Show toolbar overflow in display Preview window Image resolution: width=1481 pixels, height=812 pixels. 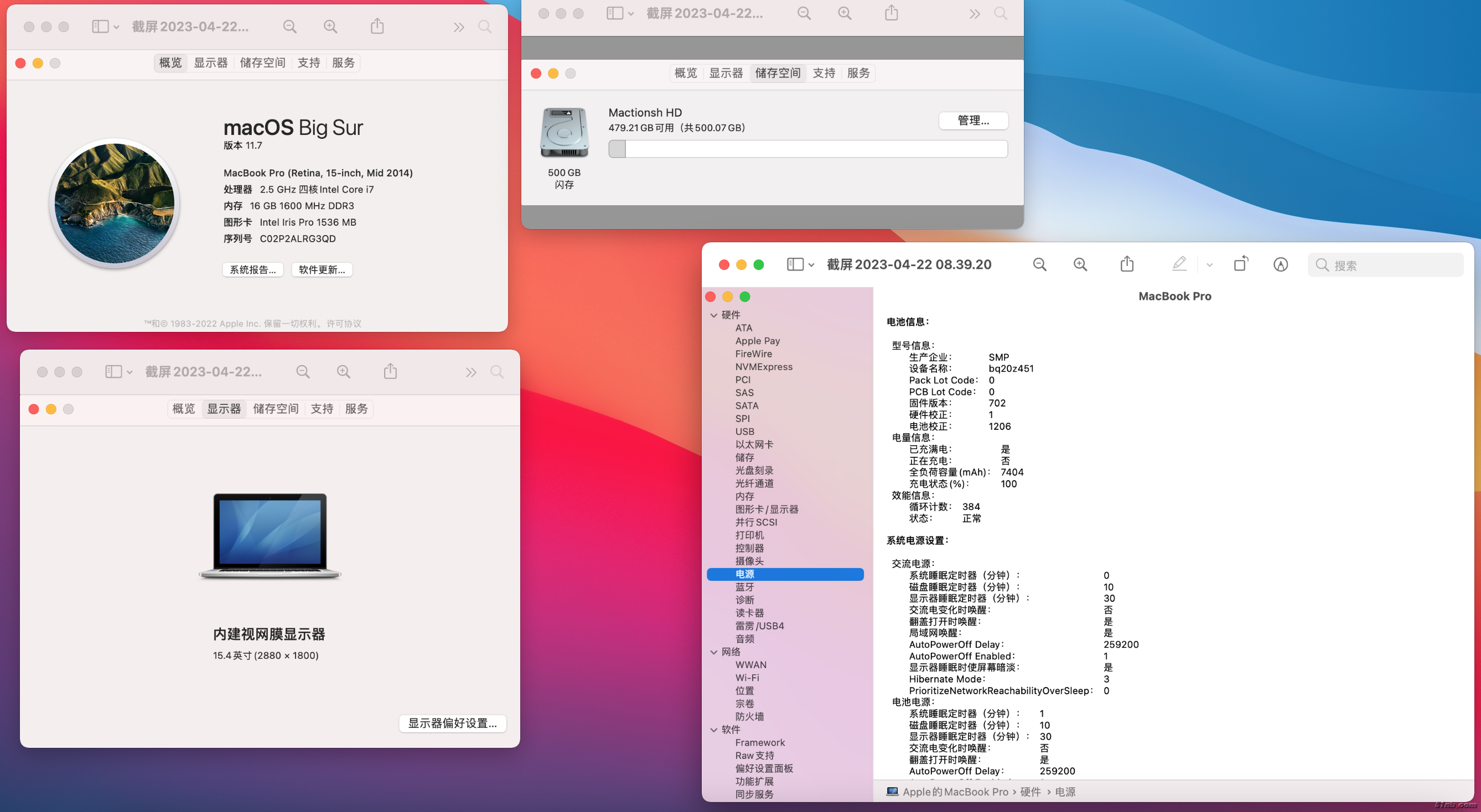click(x=471, y=372)
